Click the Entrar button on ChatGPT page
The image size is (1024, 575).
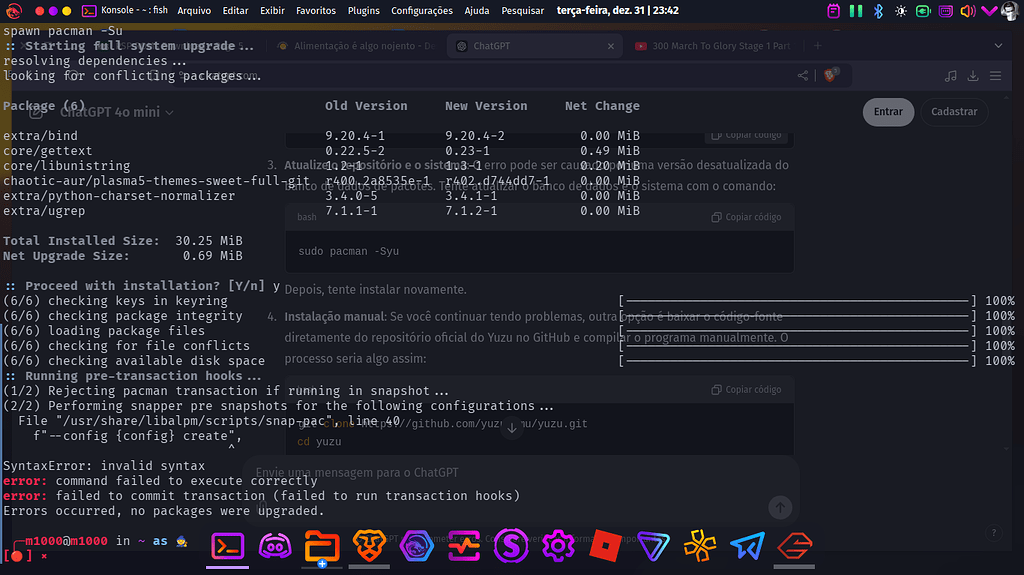(x=888, y=112)
